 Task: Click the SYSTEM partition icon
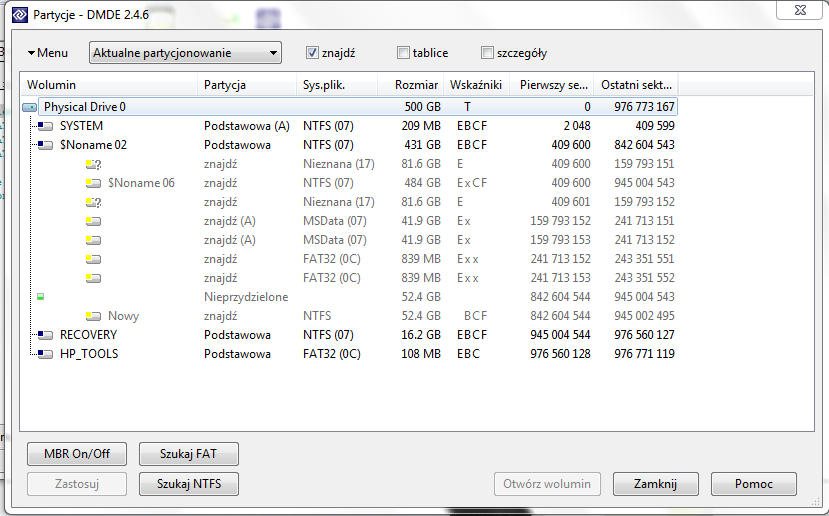(45, 126)
